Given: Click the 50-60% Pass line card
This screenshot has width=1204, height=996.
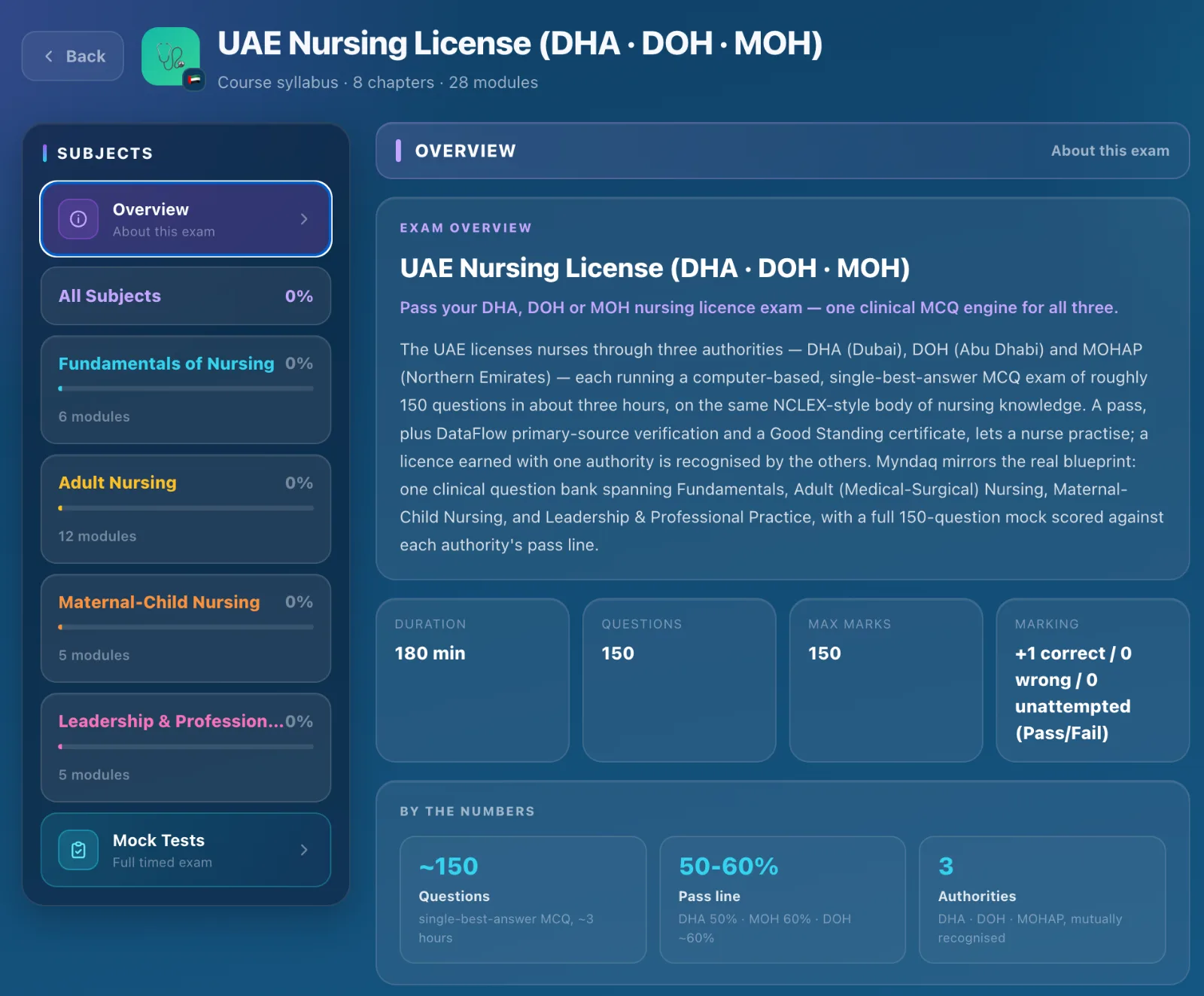Looking at the screenshot, I should tap(783, 900).
